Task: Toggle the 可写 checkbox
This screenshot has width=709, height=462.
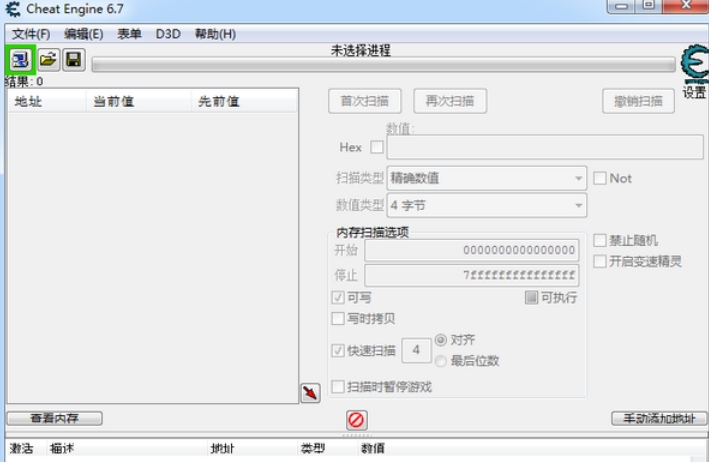Action: click(x=338, y=297)
